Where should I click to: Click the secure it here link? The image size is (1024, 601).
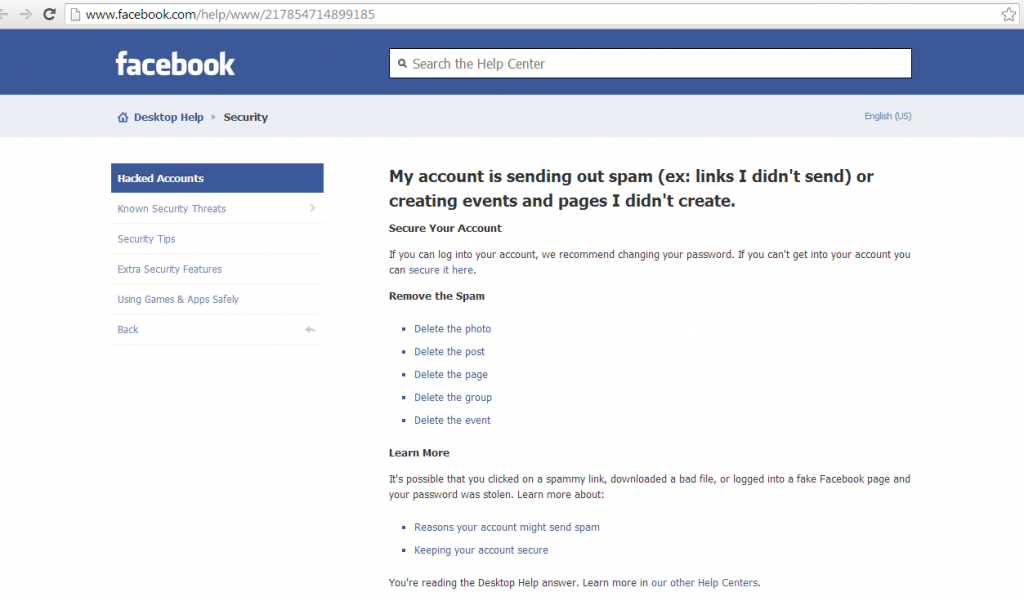441,270
